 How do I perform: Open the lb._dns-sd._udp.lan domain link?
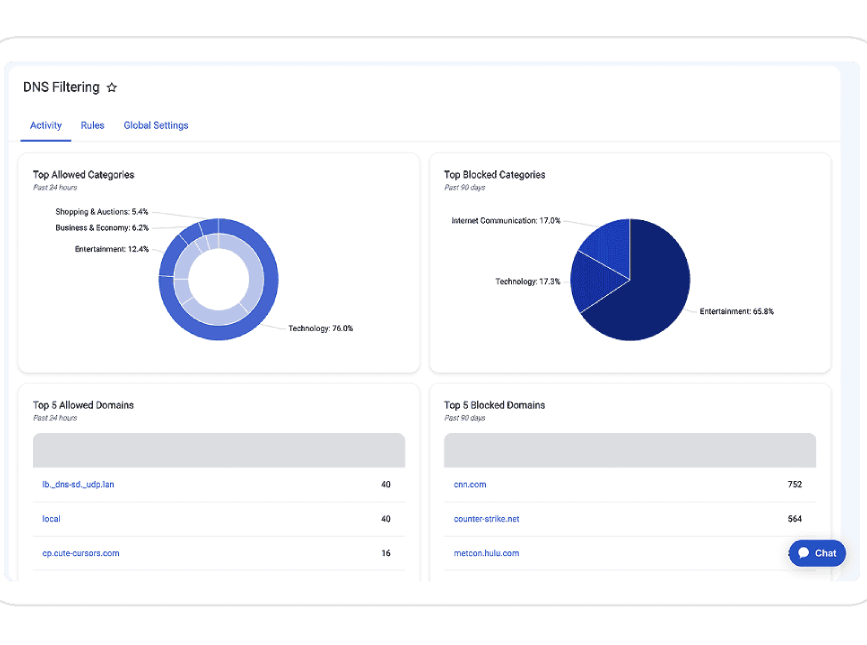tap(78, 485)
